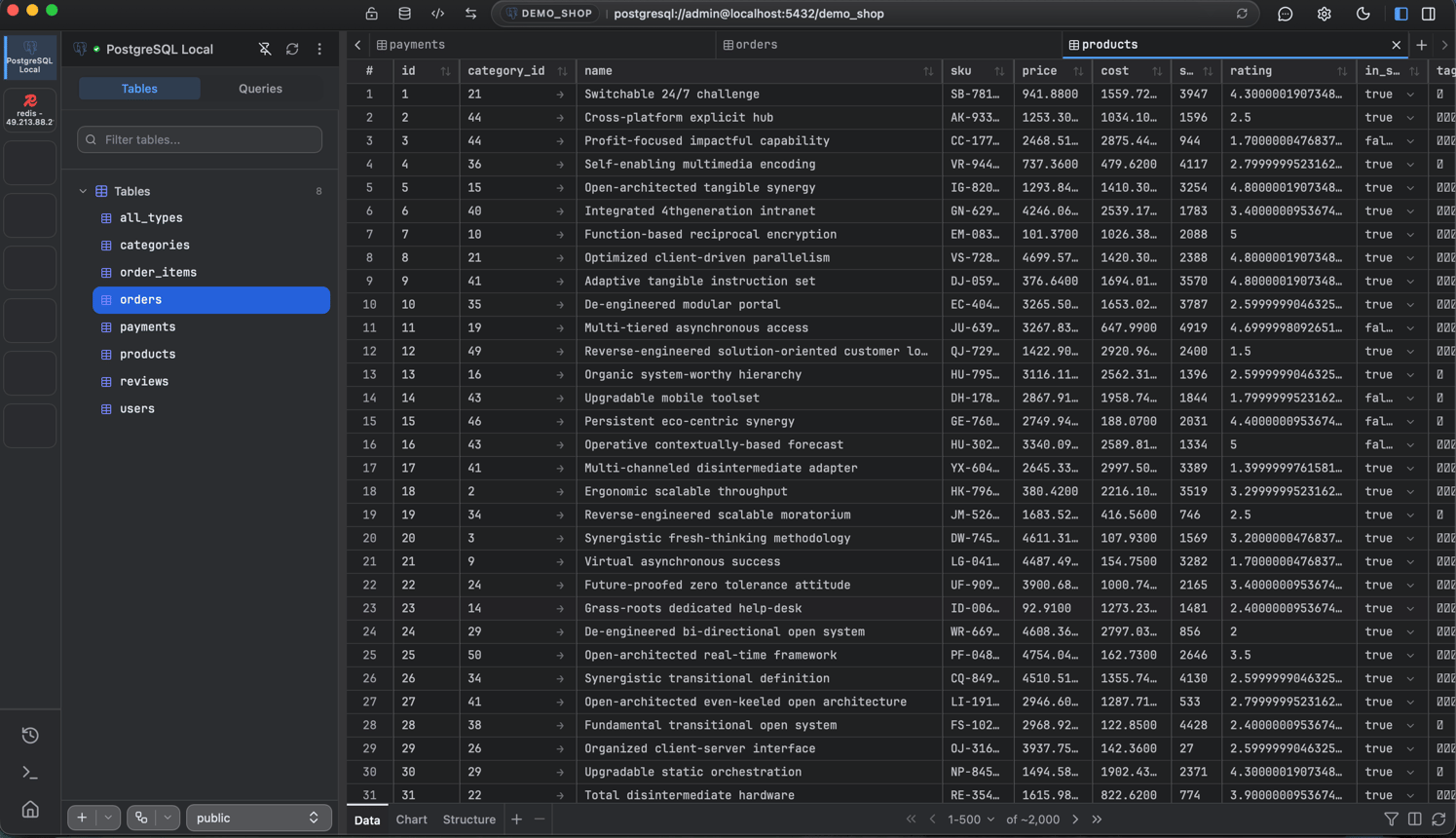Viewport: 1456px width, 838px height.
Task: Close the products tab
Action: point(1396,45)
